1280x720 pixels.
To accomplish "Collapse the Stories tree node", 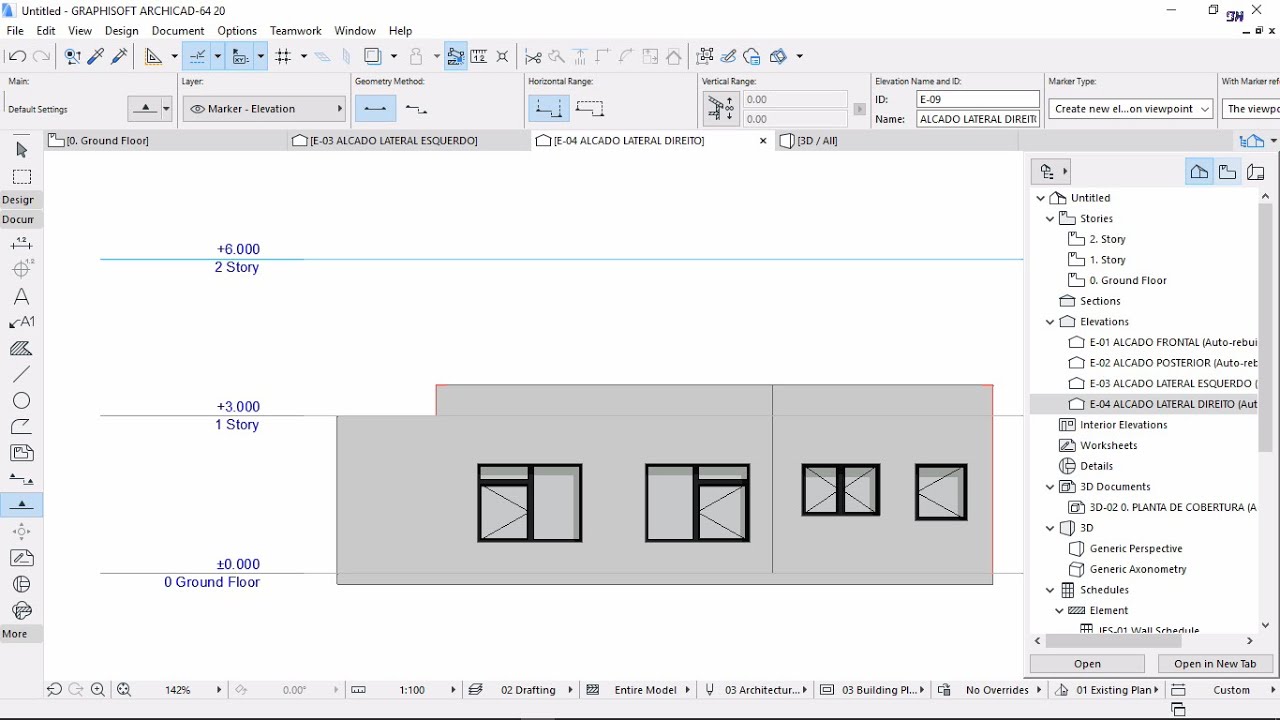I will [1050, 219].
